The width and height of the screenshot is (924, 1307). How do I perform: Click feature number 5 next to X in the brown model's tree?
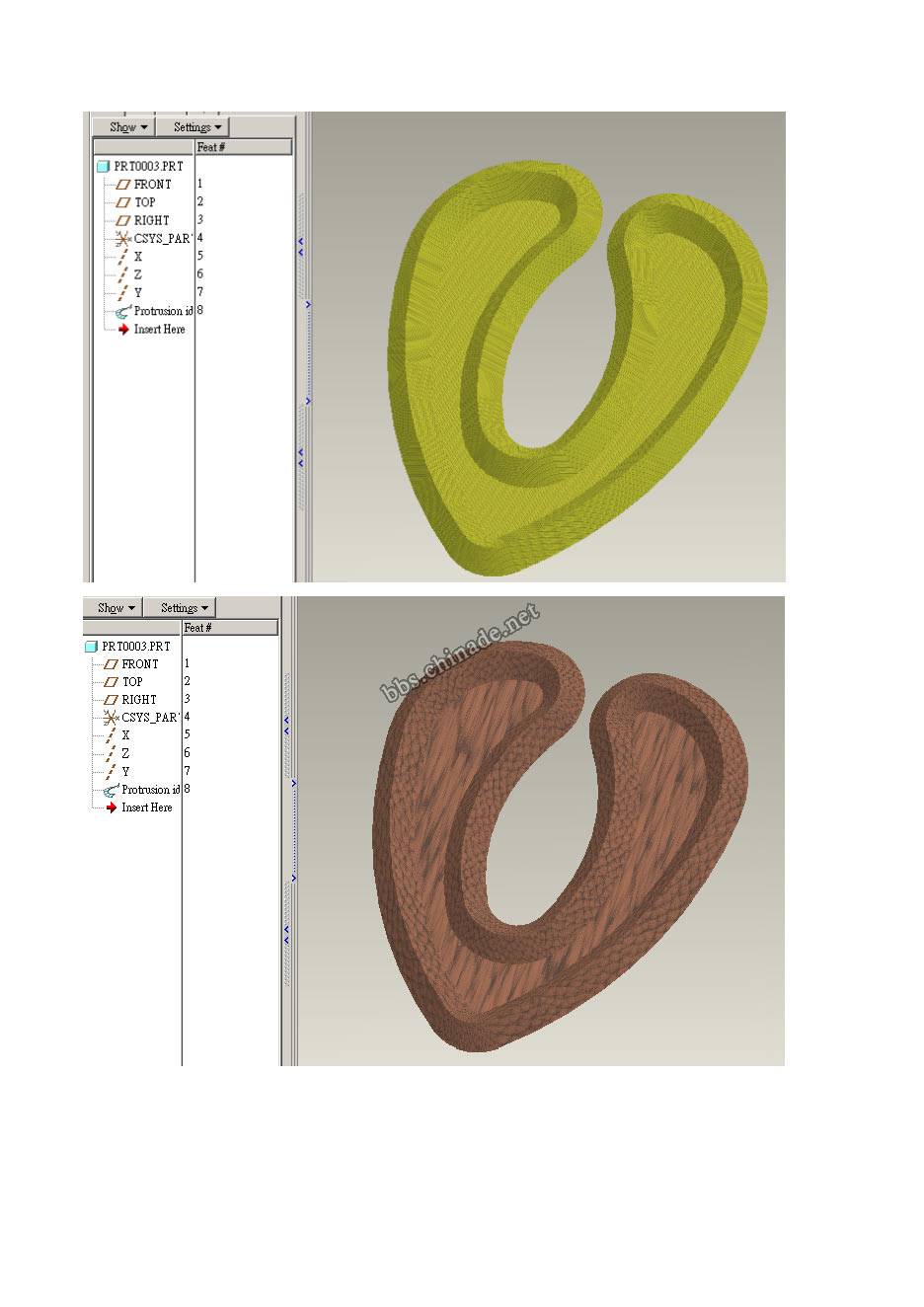pyautogui.click(x=188, y=734)
